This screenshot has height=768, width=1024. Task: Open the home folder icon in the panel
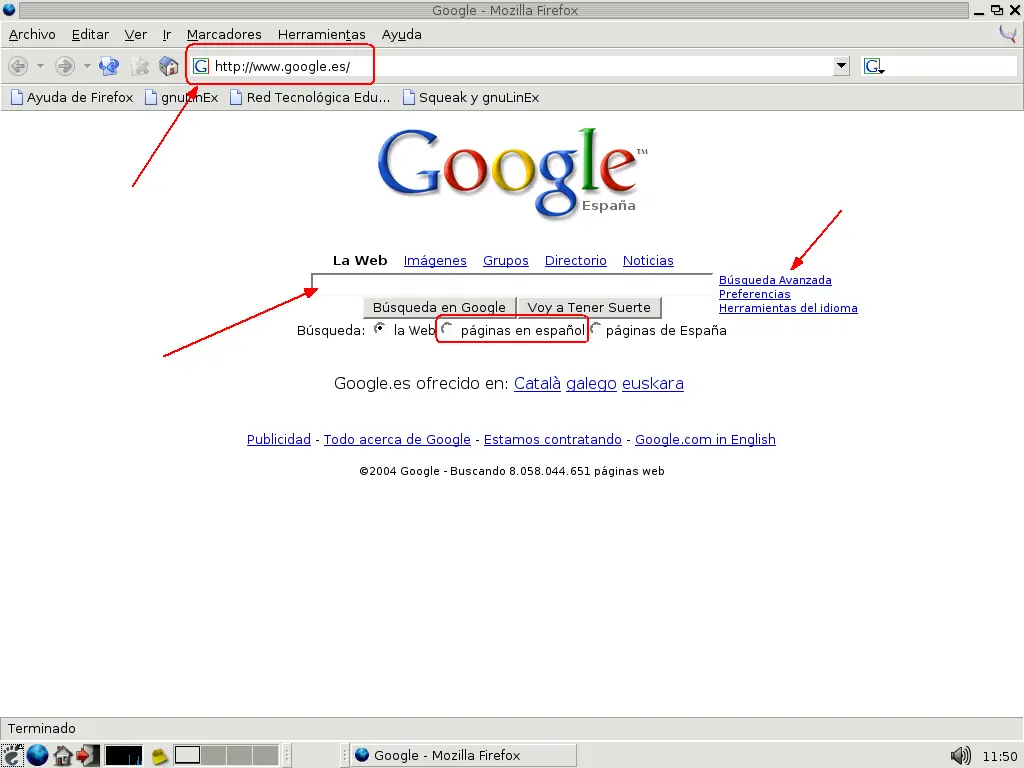63,756
